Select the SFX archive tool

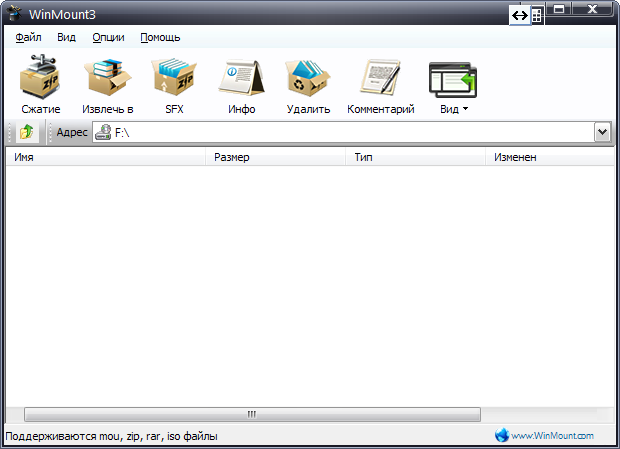tap(174, 77)
